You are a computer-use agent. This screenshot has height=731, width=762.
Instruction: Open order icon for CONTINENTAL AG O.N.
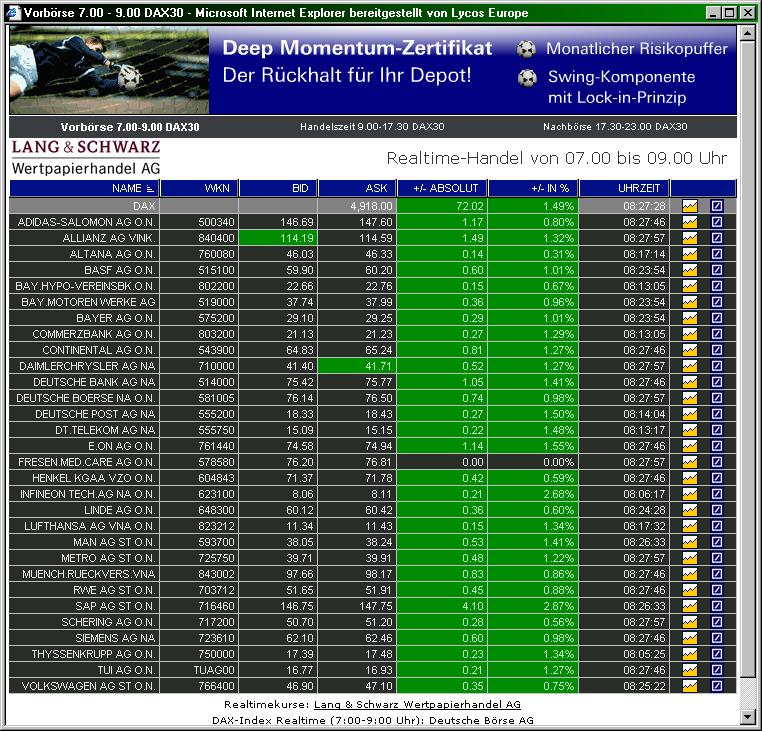[x=717, y=350]
